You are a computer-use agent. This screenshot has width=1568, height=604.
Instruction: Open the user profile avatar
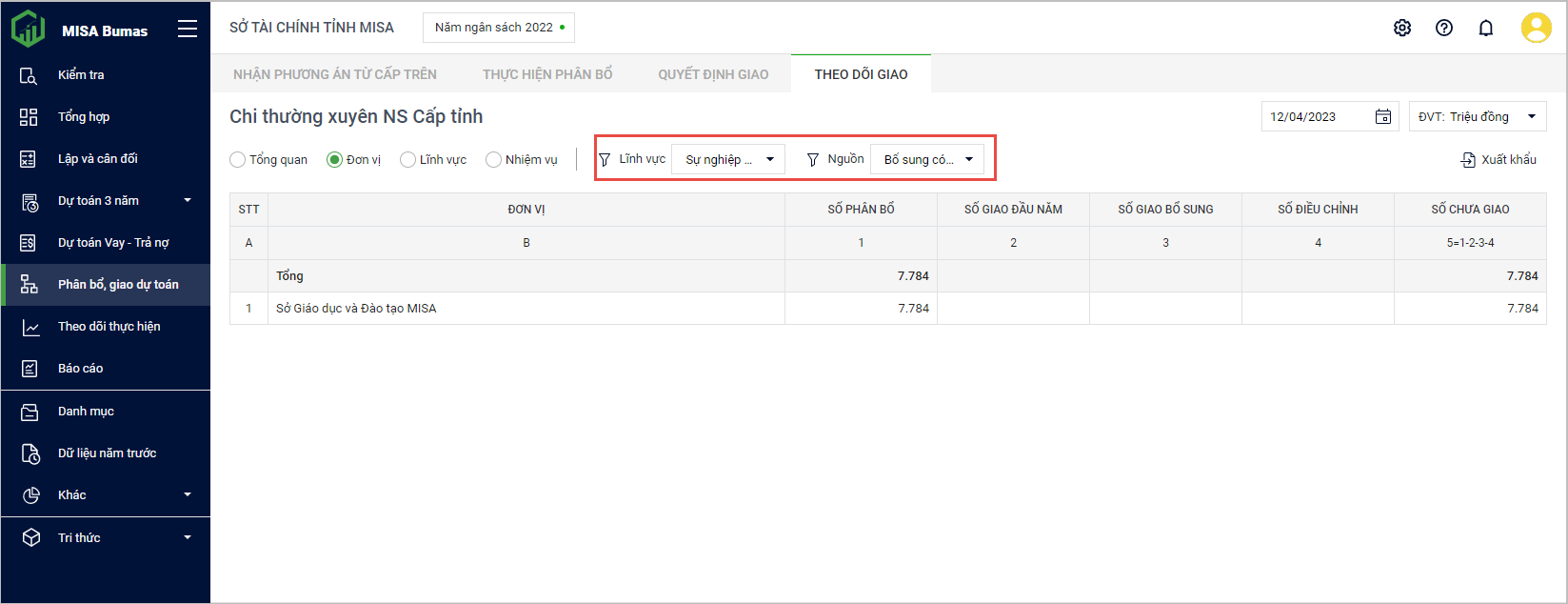(x=1535, y=28)
